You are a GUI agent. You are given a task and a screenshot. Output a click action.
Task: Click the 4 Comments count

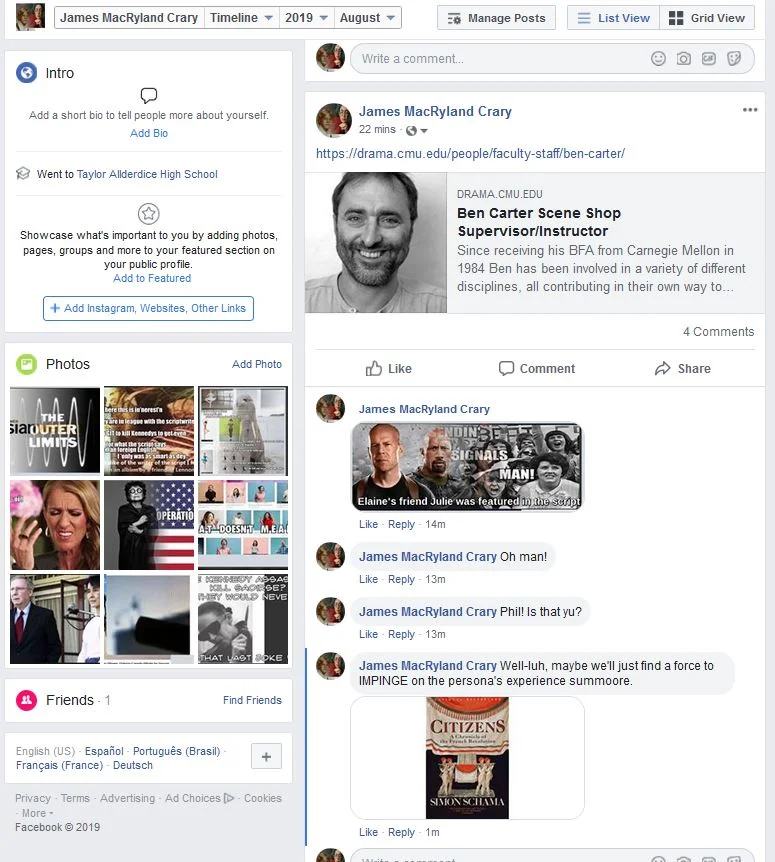tap(718, 331)
